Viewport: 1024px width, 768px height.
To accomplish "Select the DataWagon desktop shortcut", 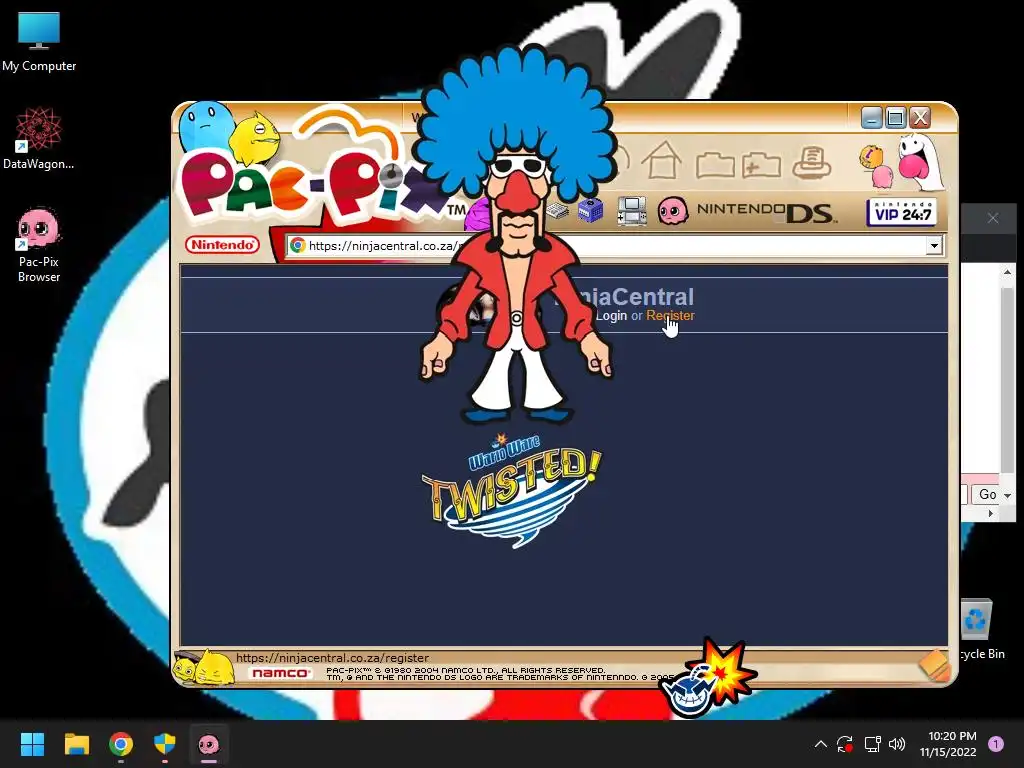I will [39, 138].
